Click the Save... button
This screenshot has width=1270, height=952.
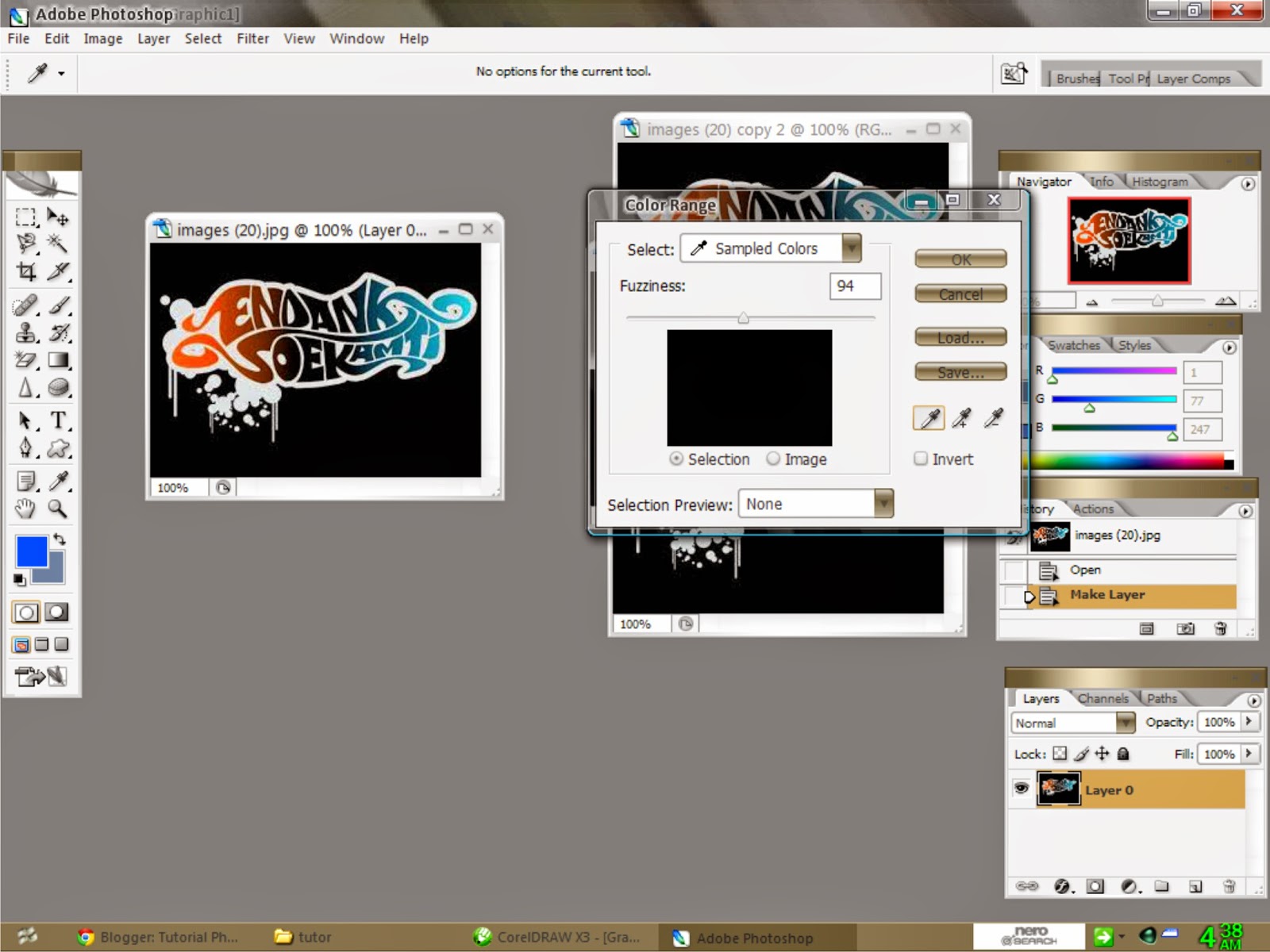[x=961, y=372]
